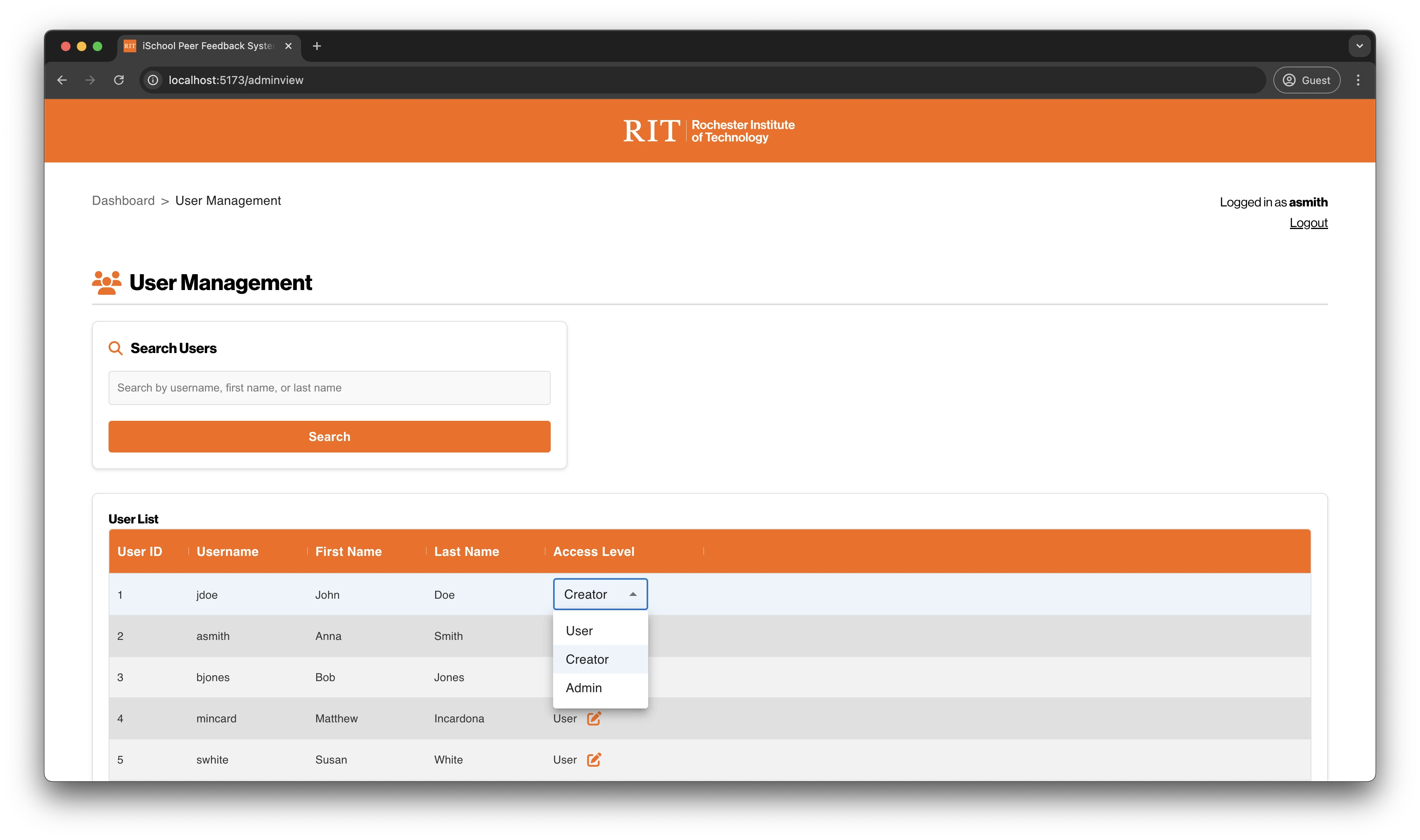The image size is (1420, 840).
Task: Click the edit icon in swhite's row
Action: tap(593, 760)
